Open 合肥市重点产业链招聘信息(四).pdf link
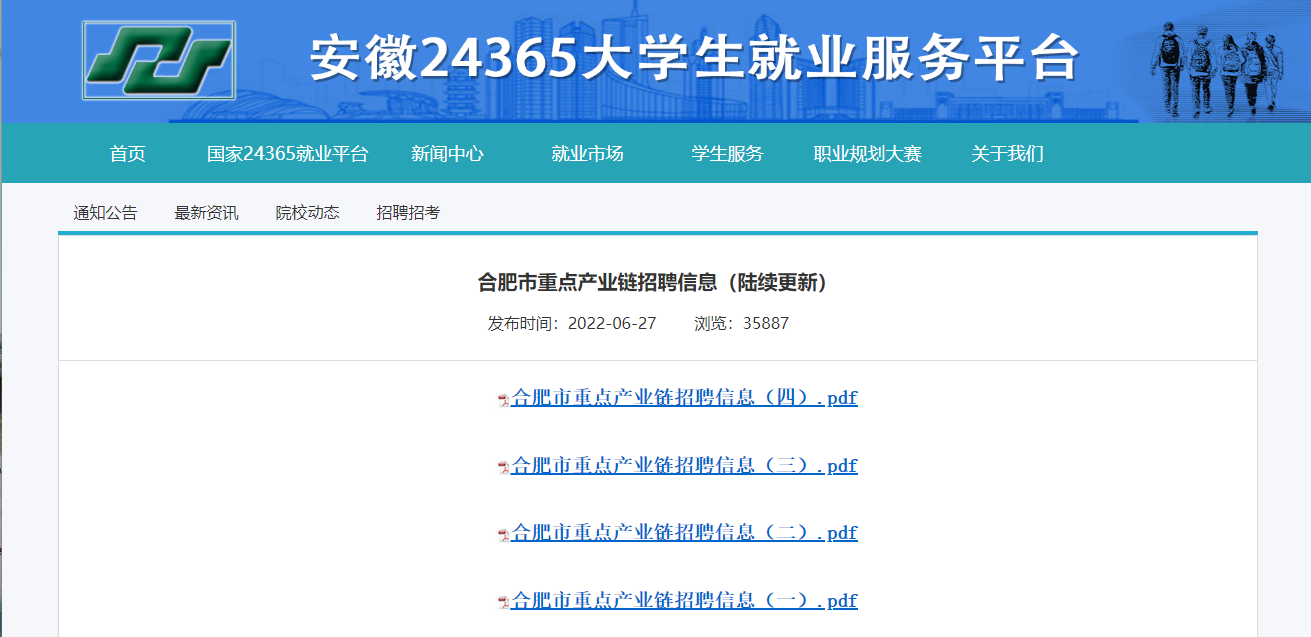The height and width of the screenshot is (637, 1311). [x=684, y=398]
